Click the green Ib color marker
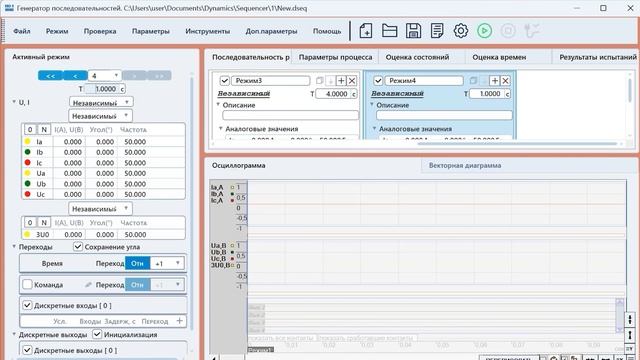 click(x=27, y=152)
